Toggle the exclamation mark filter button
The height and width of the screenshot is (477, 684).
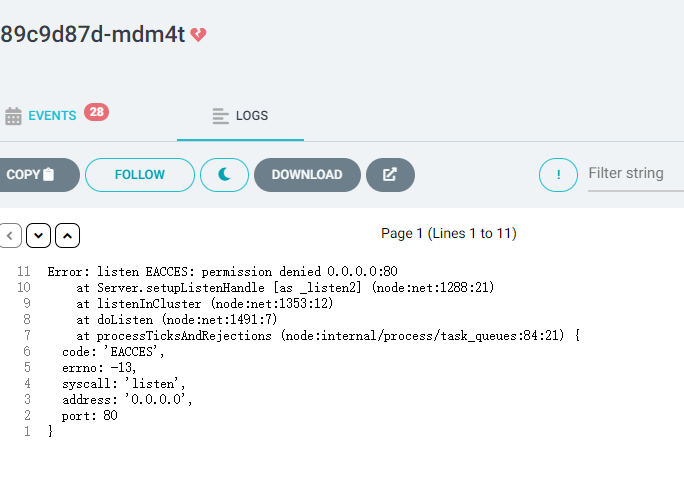pyautogui.click(x=558, y=175)
